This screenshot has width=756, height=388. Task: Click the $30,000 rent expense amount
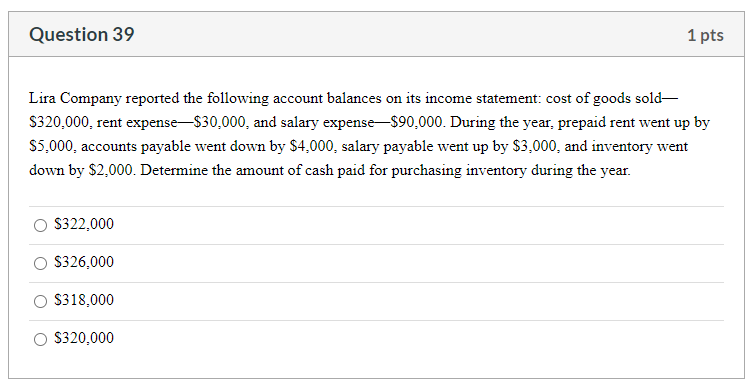(221, 122)
